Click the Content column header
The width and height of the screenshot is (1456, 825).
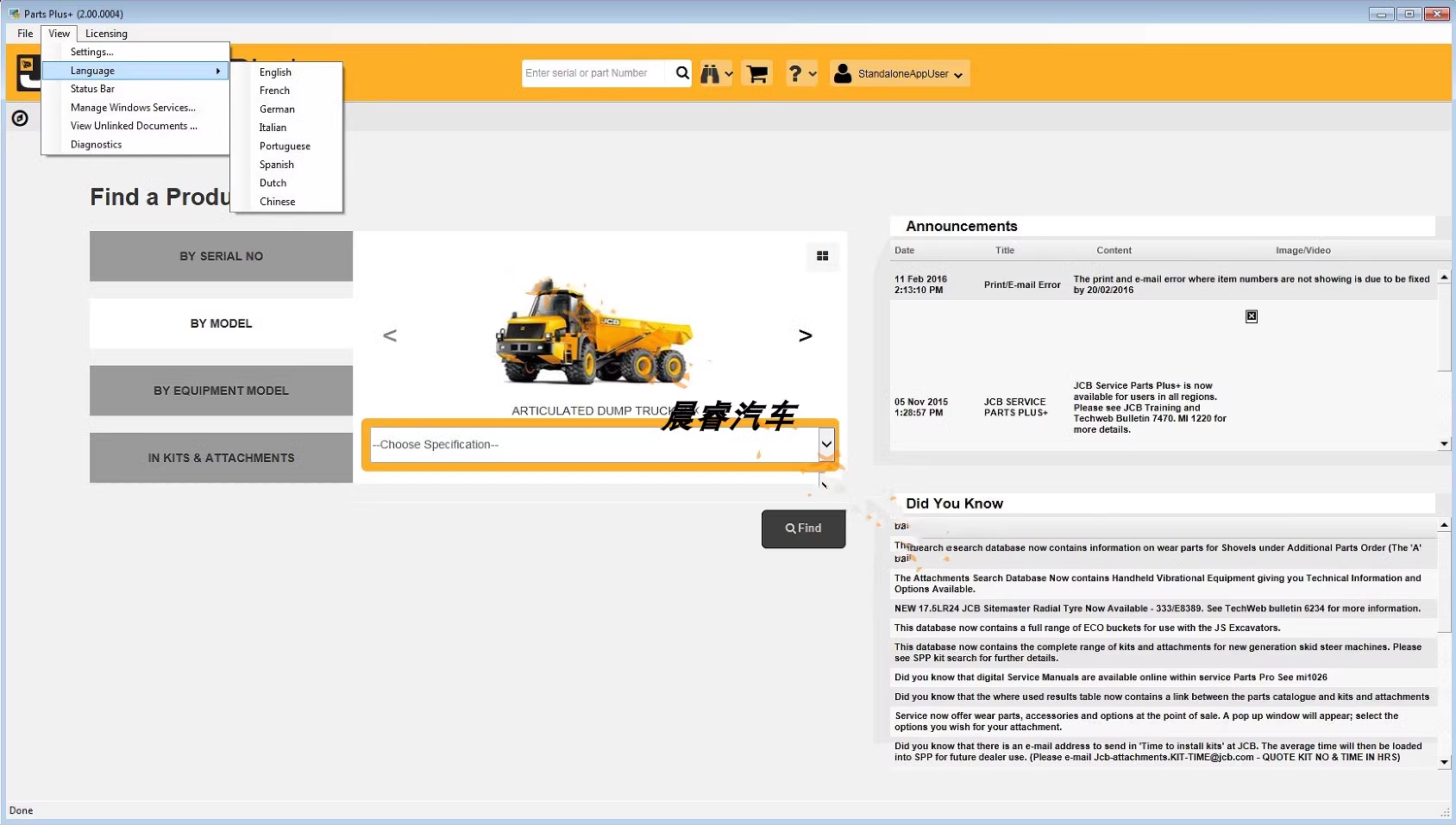[1114, 250]
